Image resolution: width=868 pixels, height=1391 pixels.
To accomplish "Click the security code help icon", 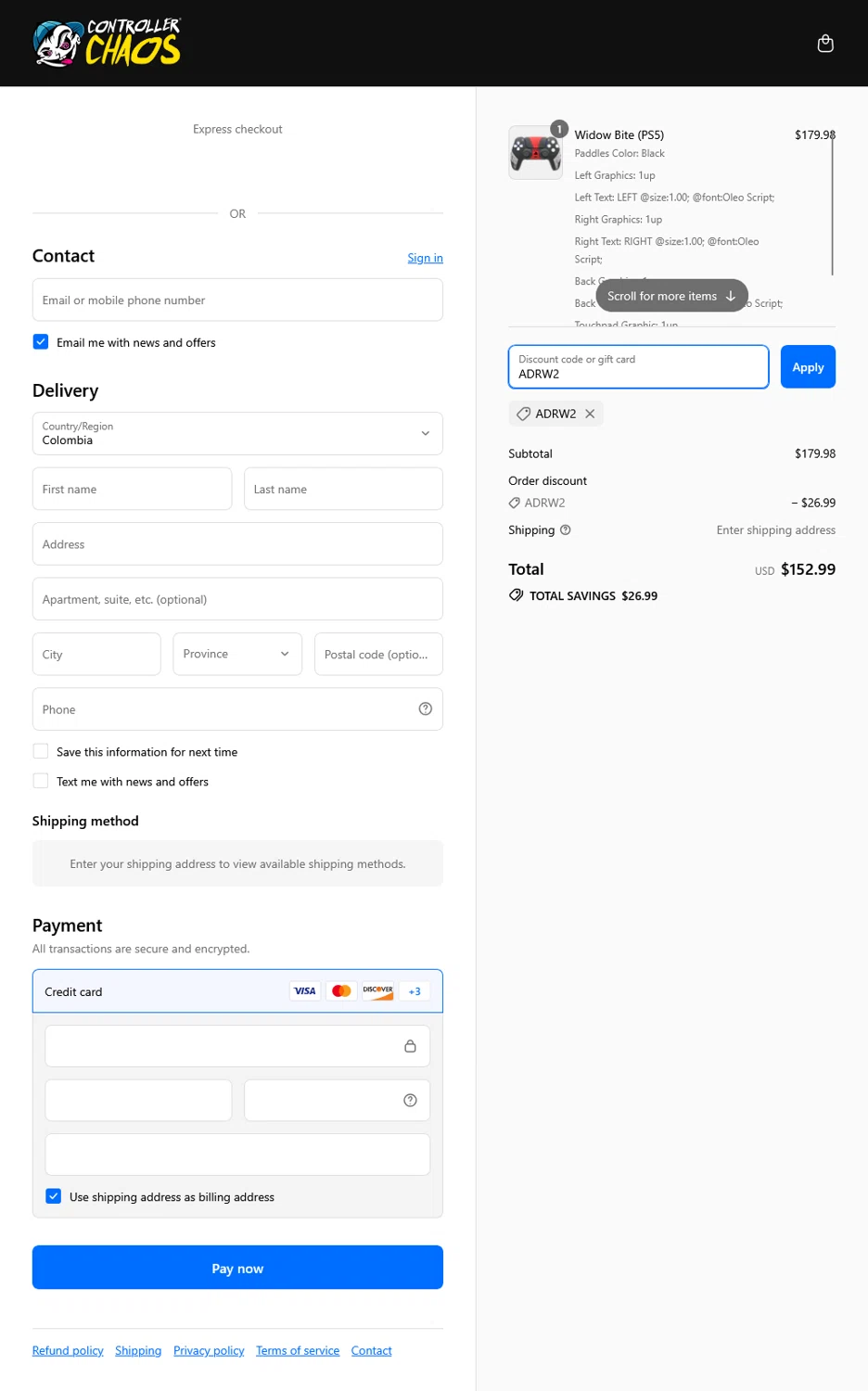I will tap(410, 1101).
